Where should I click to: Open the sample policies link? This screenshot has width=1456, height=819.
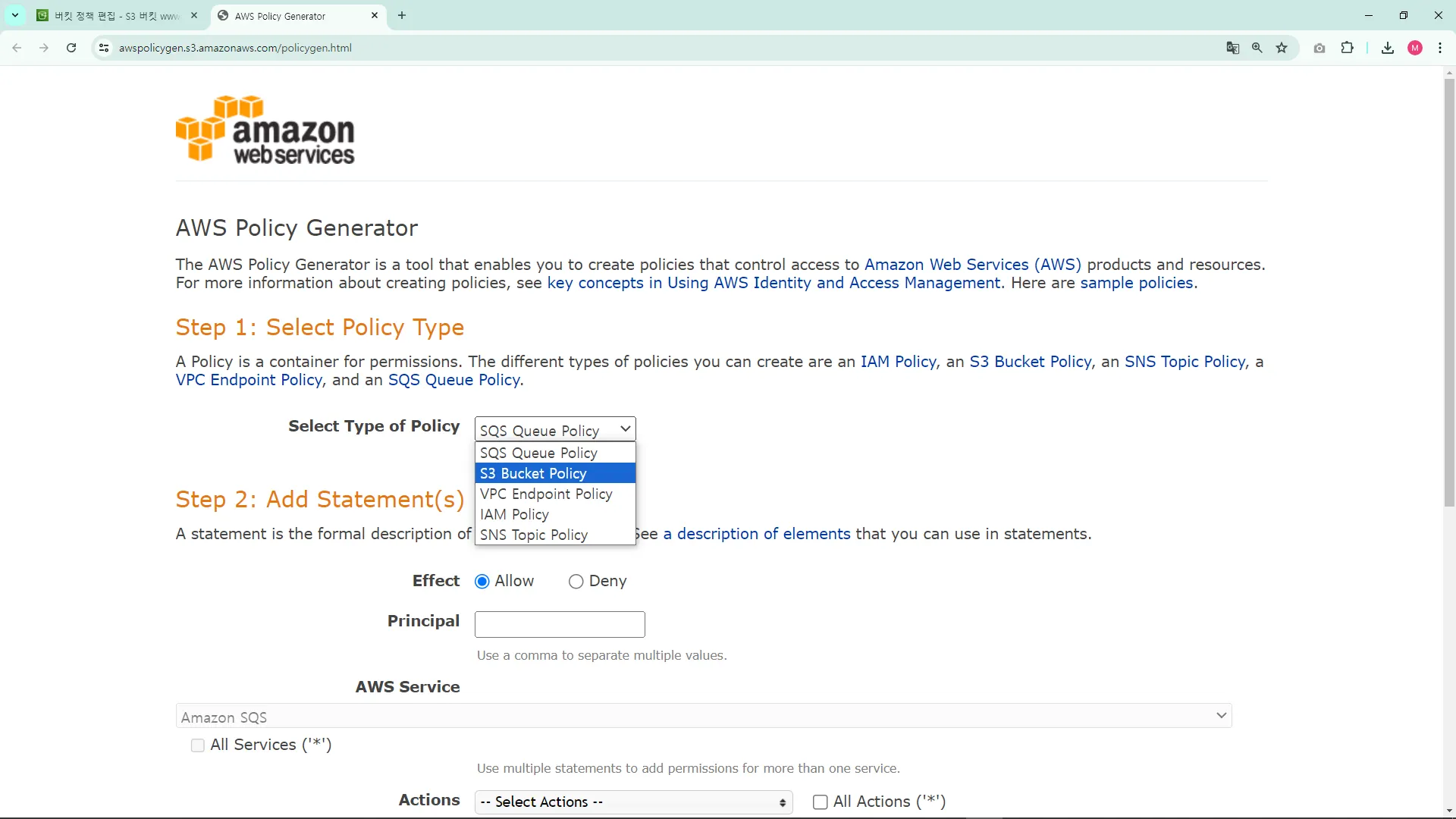[1136, 283]
